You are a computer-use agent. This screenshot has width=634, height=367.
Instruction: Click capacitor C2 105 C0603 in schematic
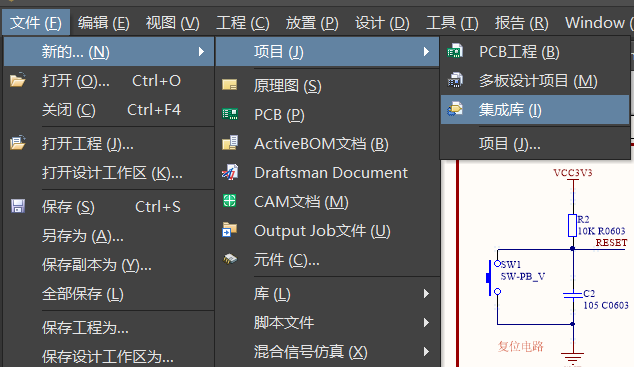(x=573, y=295)
